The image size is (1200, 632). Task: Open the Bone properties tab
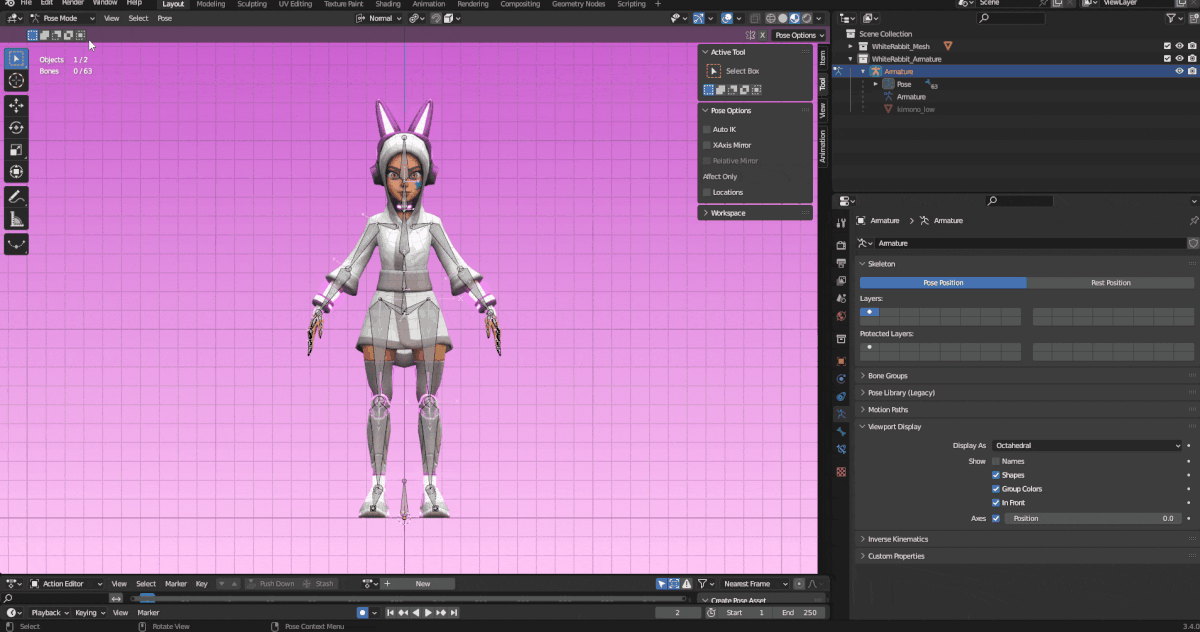(x=841, y=431)
